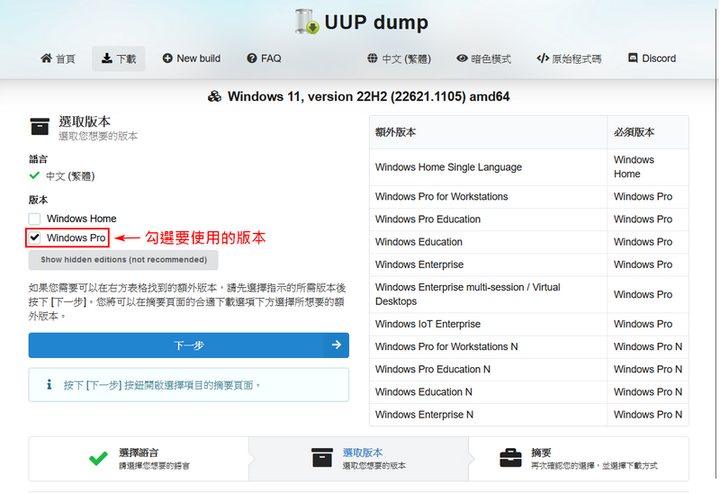720x493 pixels.
Task: Click Windows Pro required cell for IoT Enterprise
Action: (648, 324)
